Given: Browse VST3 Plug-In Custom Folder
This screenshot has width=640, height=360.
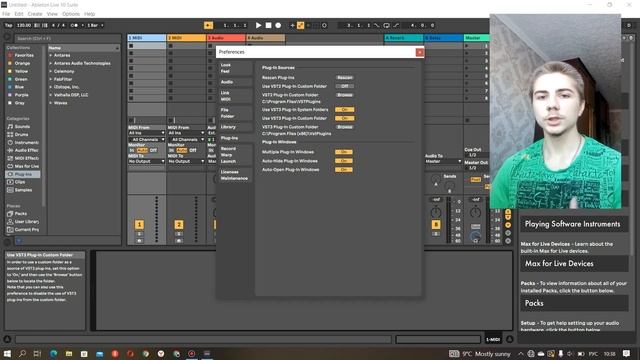Looking at the screenshot, I should coord(344,127).
